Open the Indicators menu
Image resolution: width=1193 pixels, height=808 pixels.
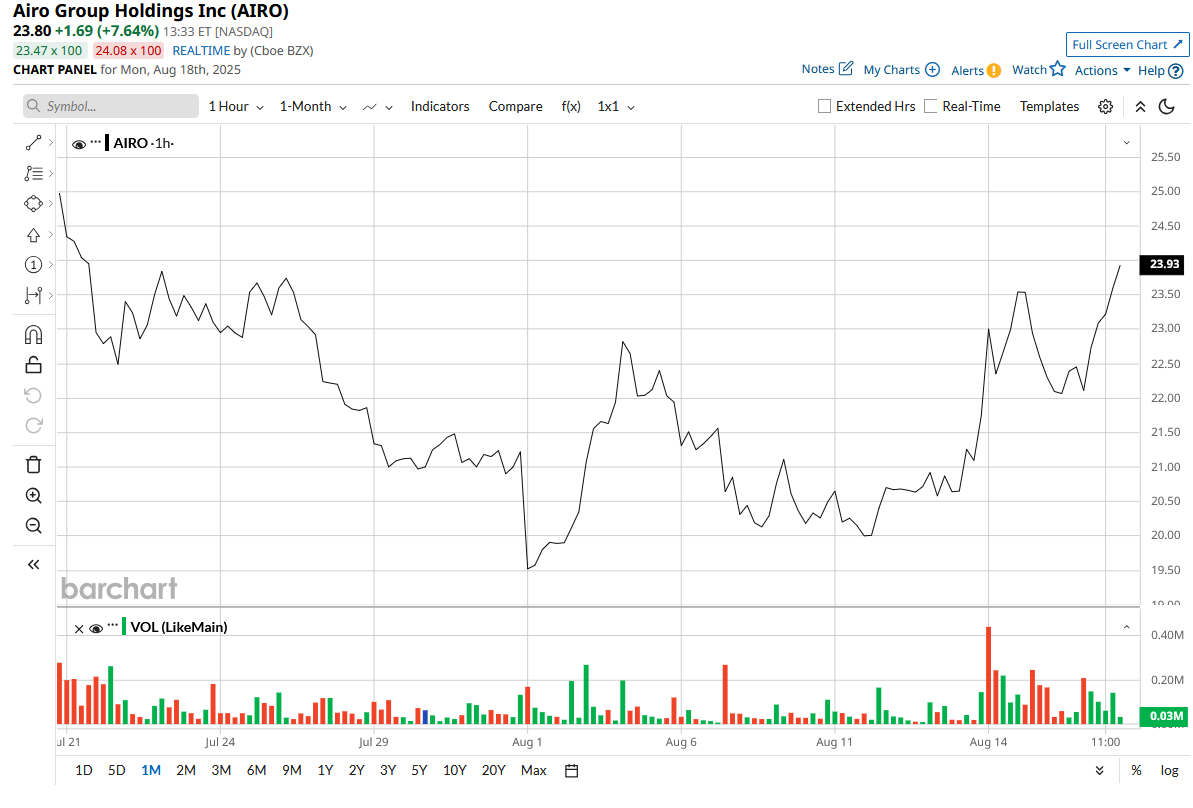tap(440, 107)
